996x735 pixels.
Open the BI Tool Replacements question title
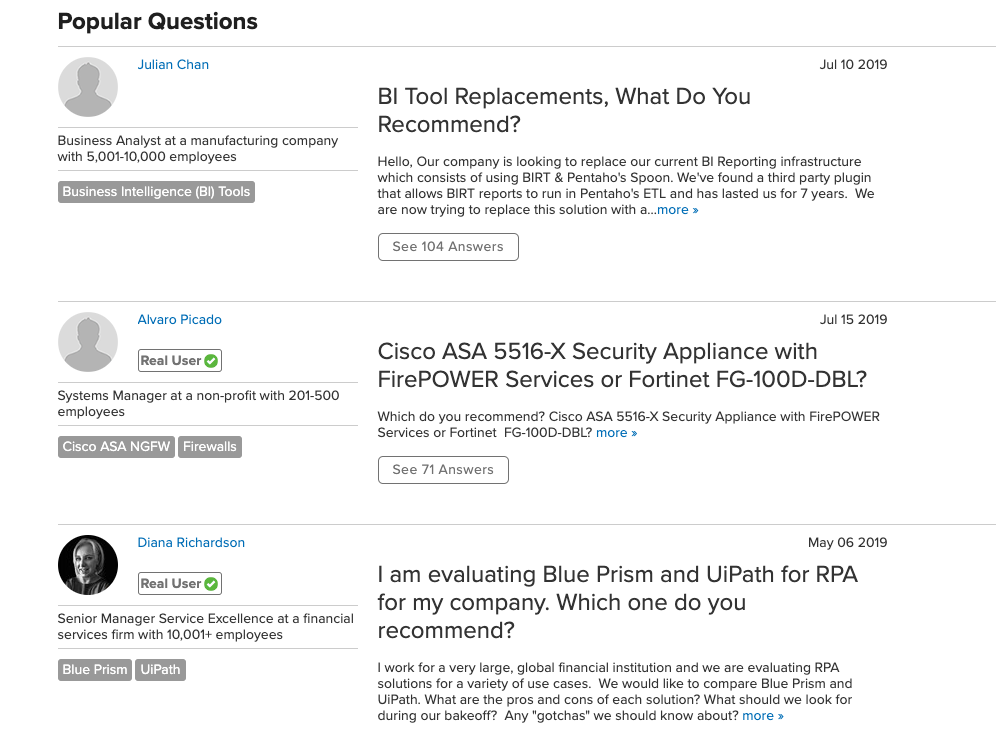pos(564,110)
